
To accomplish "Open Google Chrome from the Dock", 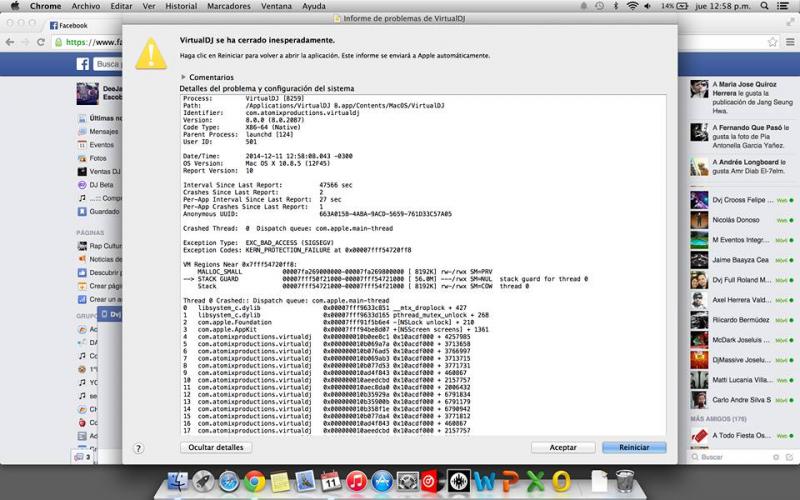I will (254, 481).
